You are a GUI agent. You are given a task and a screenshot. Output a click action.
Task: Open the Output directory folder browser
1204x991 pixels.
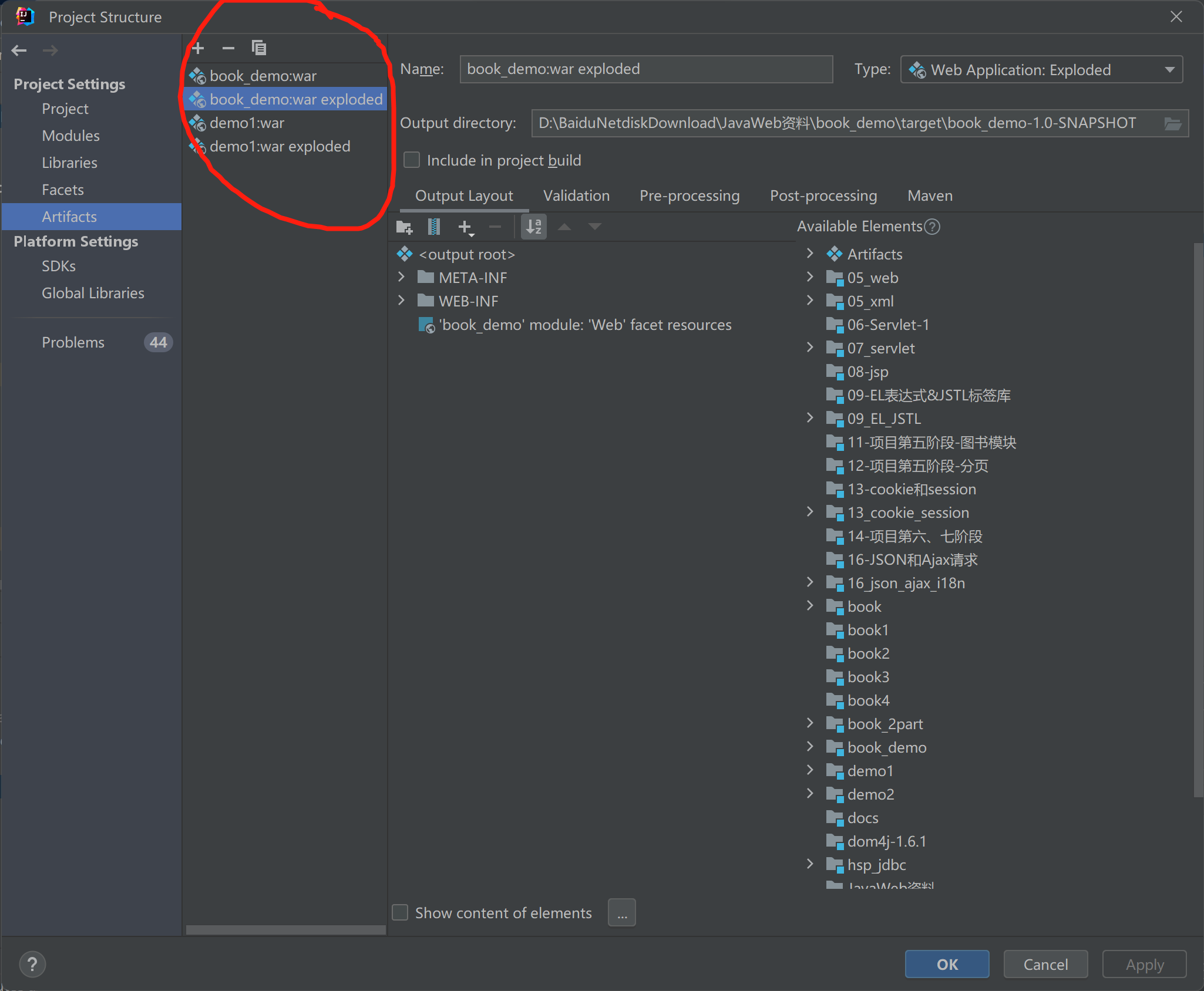click(1173, 123)
